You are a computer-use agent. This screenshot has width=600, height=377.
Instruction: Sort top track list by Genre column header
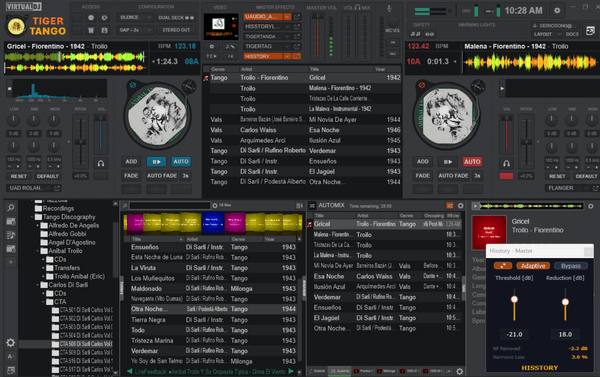click(224, 69)
